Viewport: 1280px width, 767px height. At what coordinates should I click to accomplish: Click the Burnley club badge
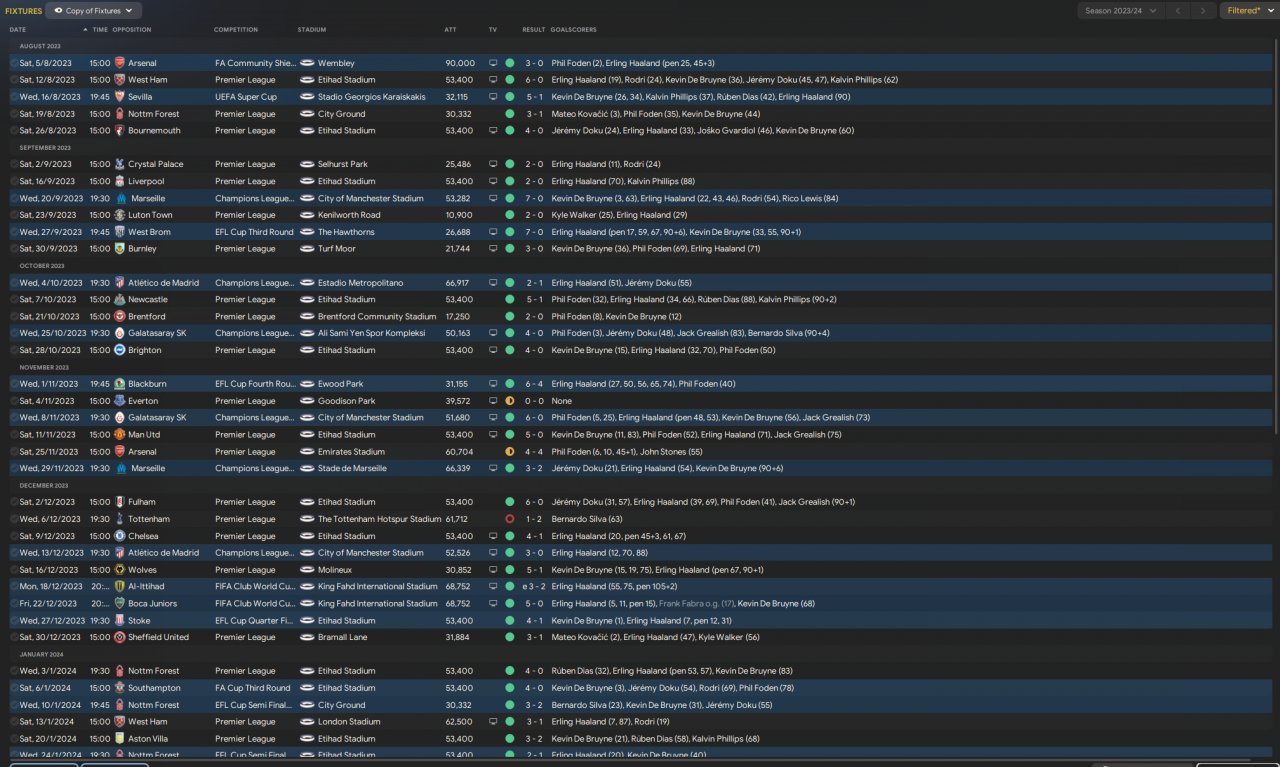click(120, 249)
